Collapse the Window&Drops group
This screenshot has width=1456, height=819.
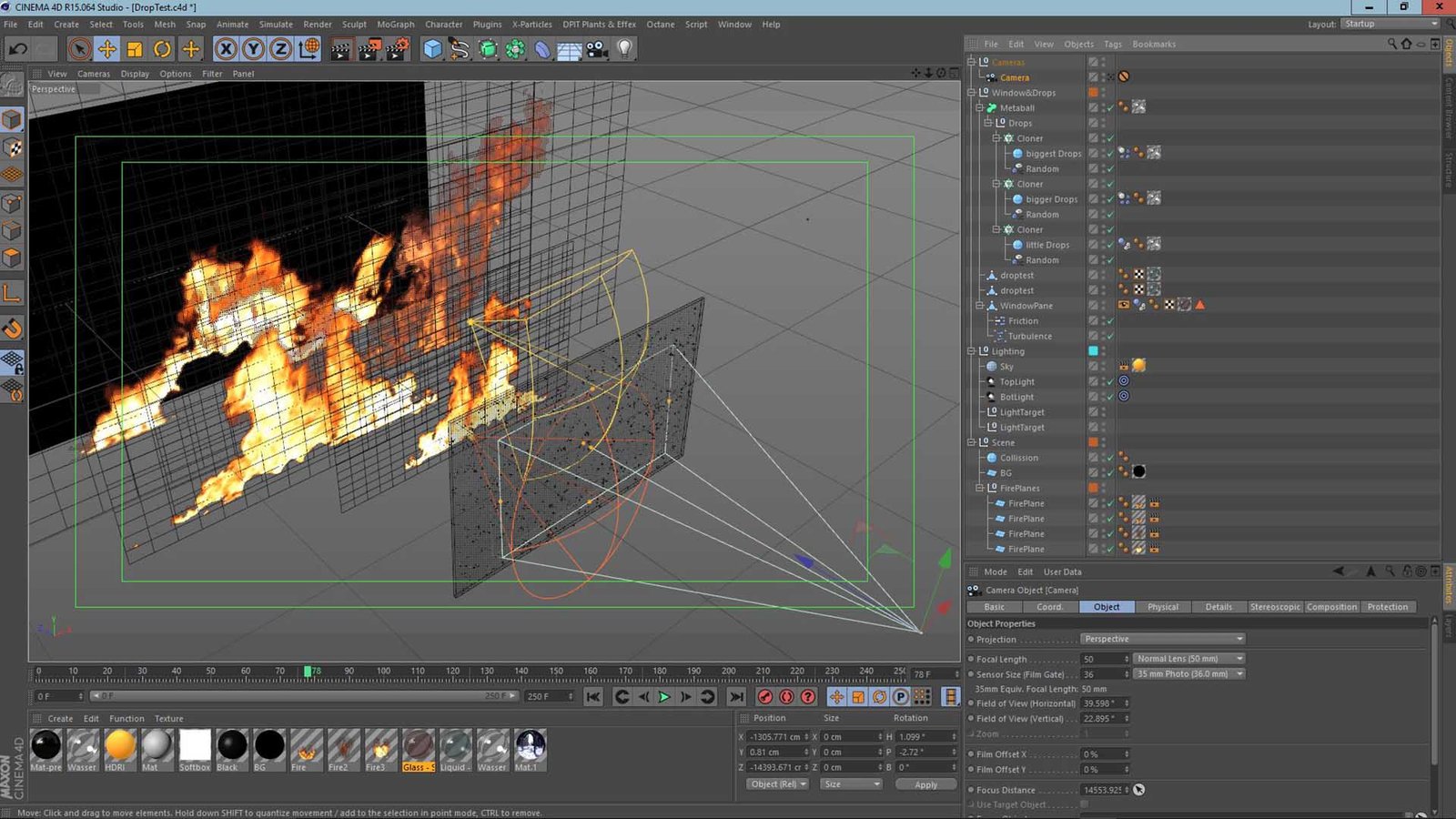(x=971, y=93)
